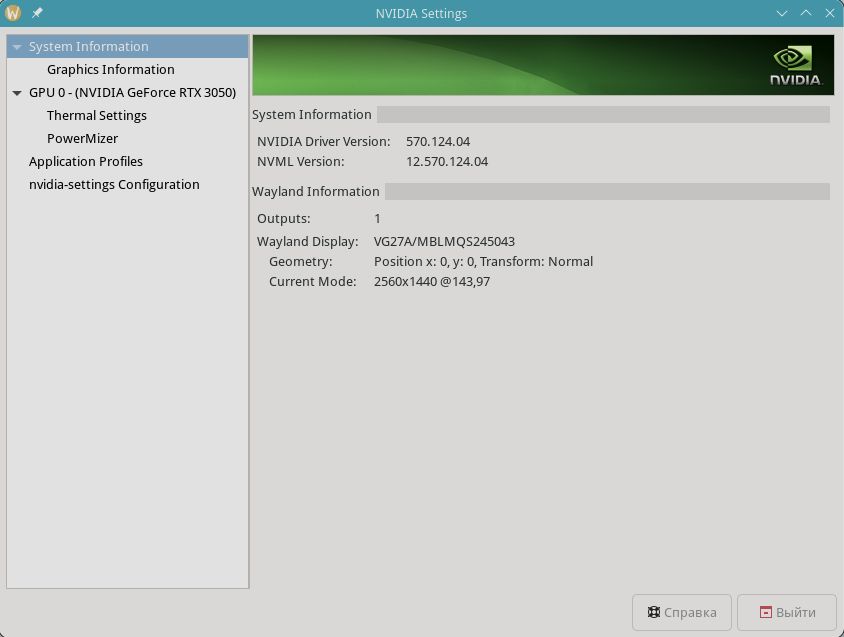This screenshot has width=844, height=637.
Task: Open Application Profiles page
Action: point(86,162)
